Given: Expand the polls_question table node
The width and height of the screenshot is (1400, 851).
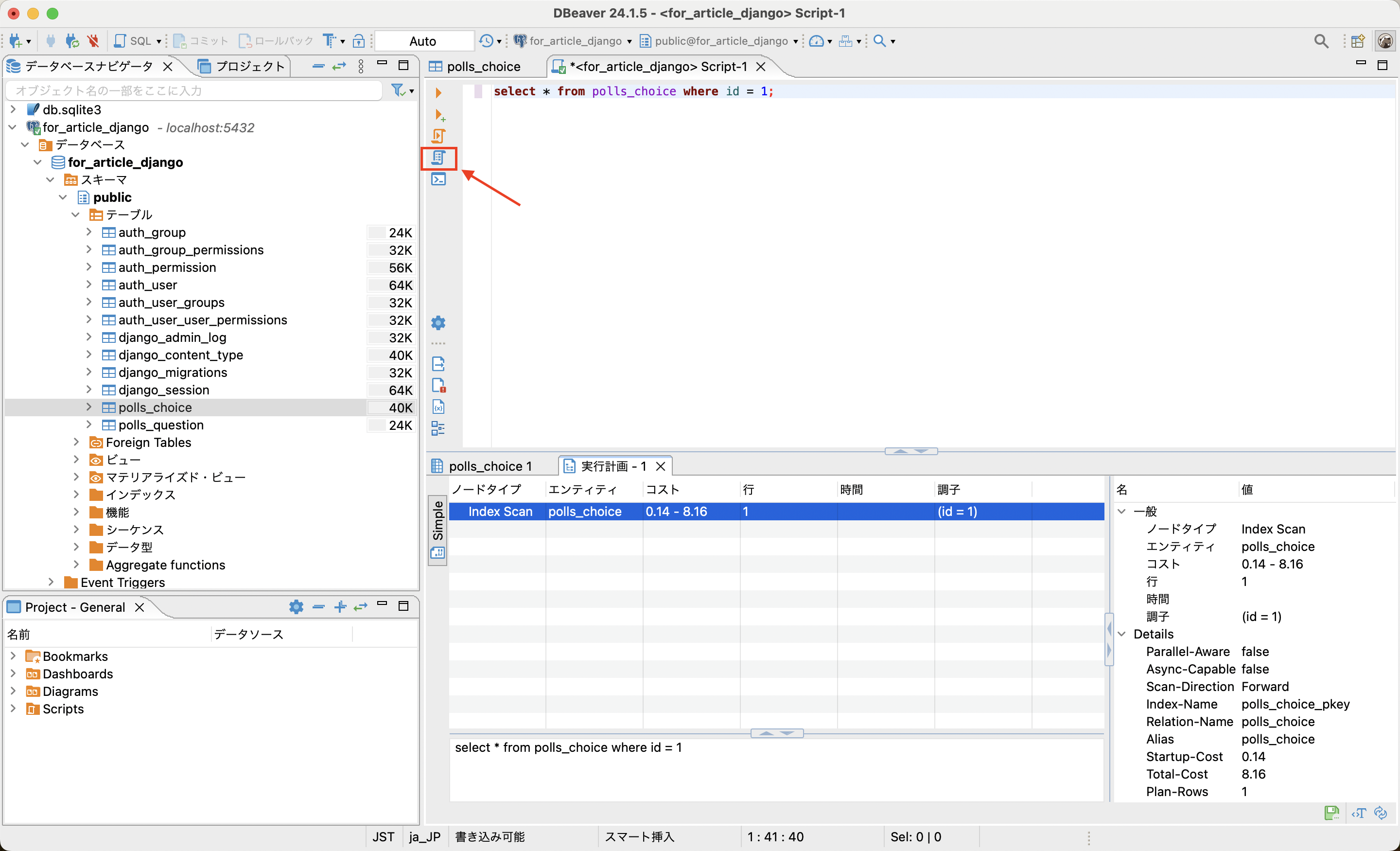Looking at the screenshot, I should click(88, 425).
